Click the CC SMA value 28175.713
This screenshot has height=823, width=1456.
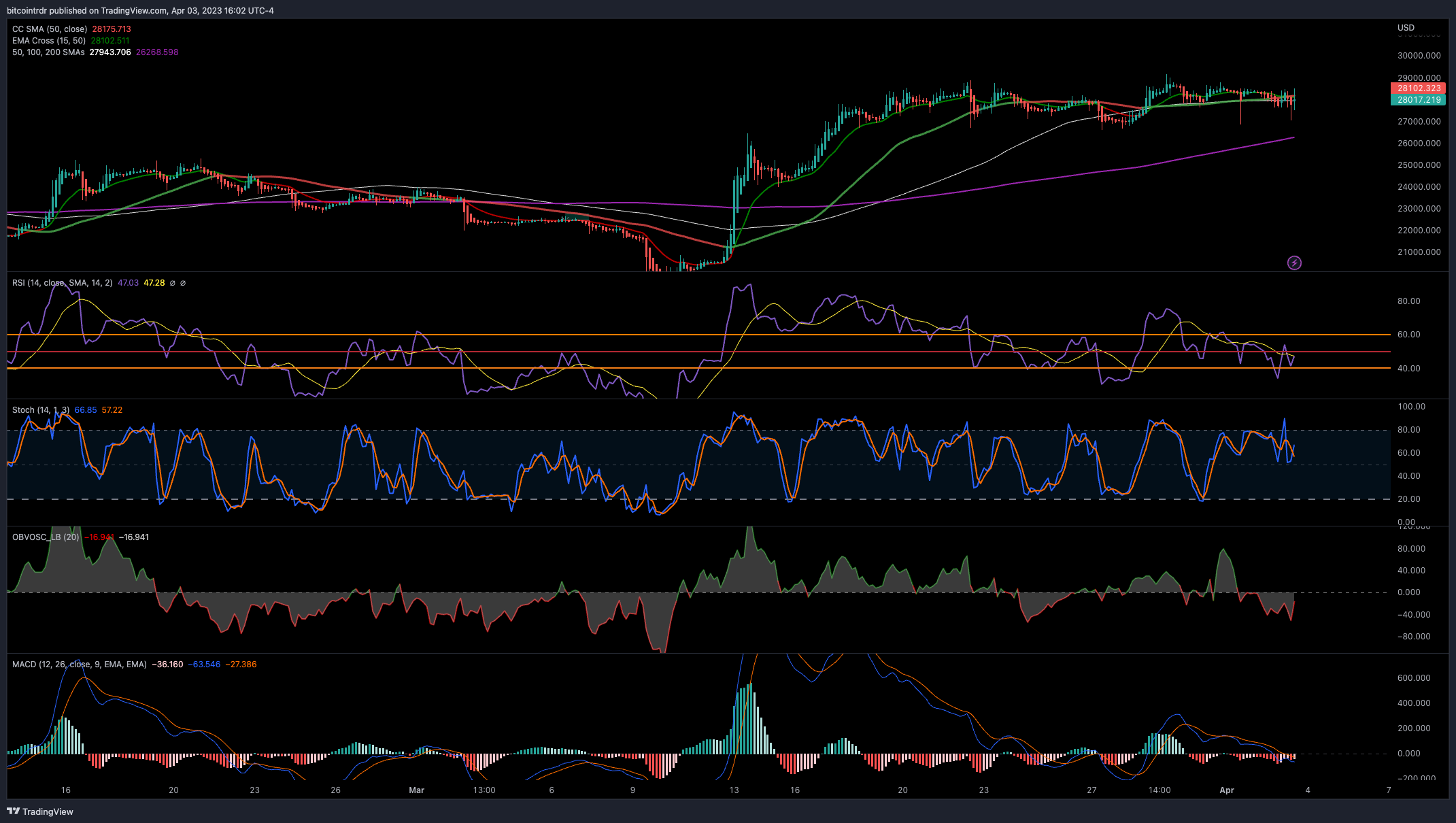(x=112, y=29)
